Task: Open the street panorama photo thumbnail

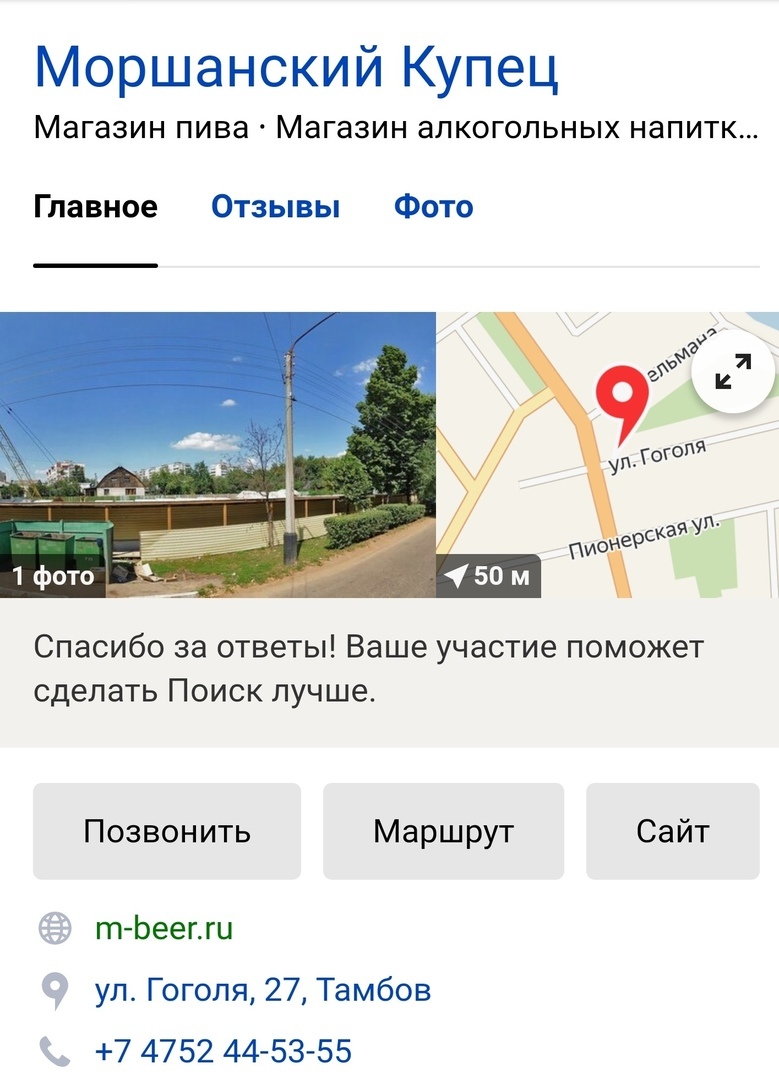Action: [218, 455]
